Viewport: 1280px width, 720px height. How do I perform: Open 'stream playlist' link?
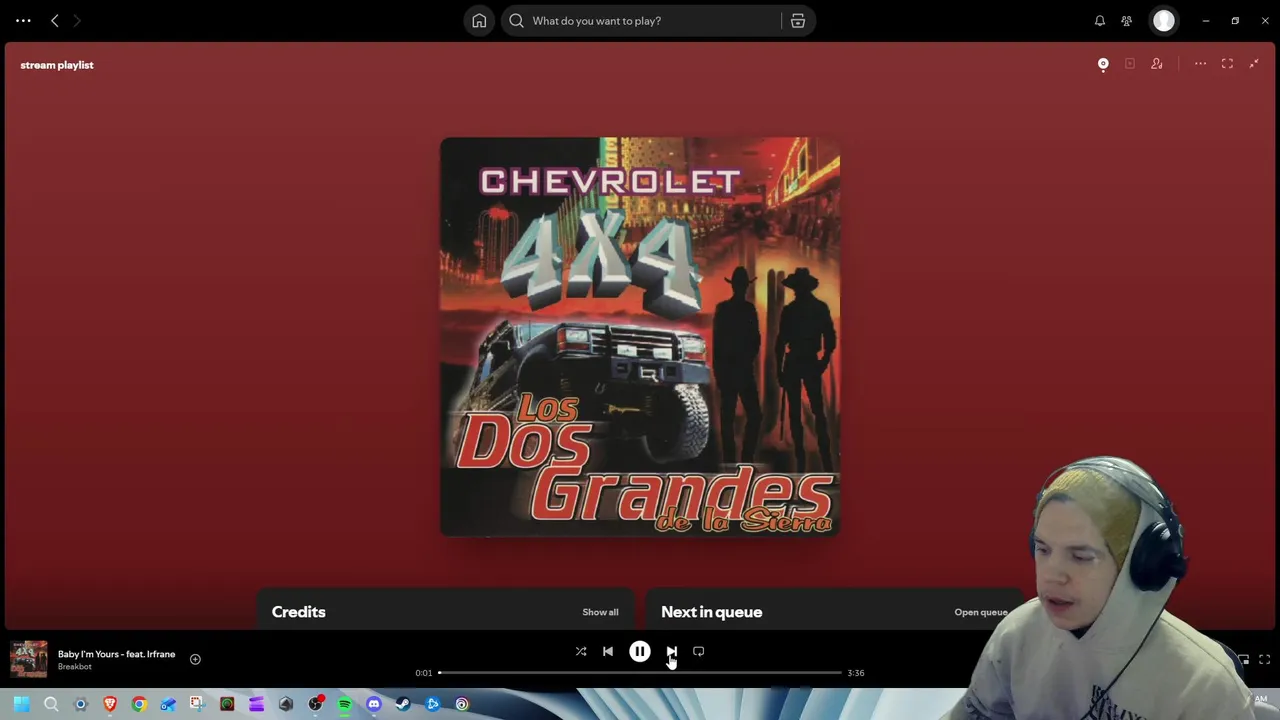[57, 65]
